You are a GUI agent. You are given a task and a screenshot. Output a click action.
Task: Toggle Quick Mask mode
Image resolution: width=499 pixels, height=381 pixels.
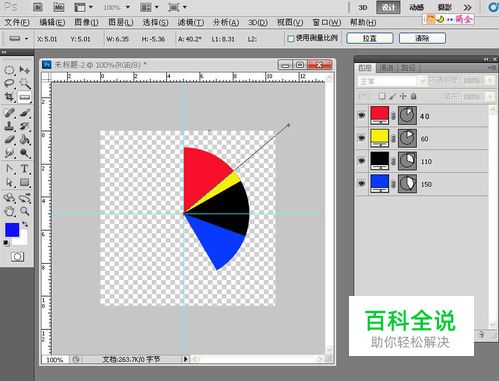coord(17,257)
